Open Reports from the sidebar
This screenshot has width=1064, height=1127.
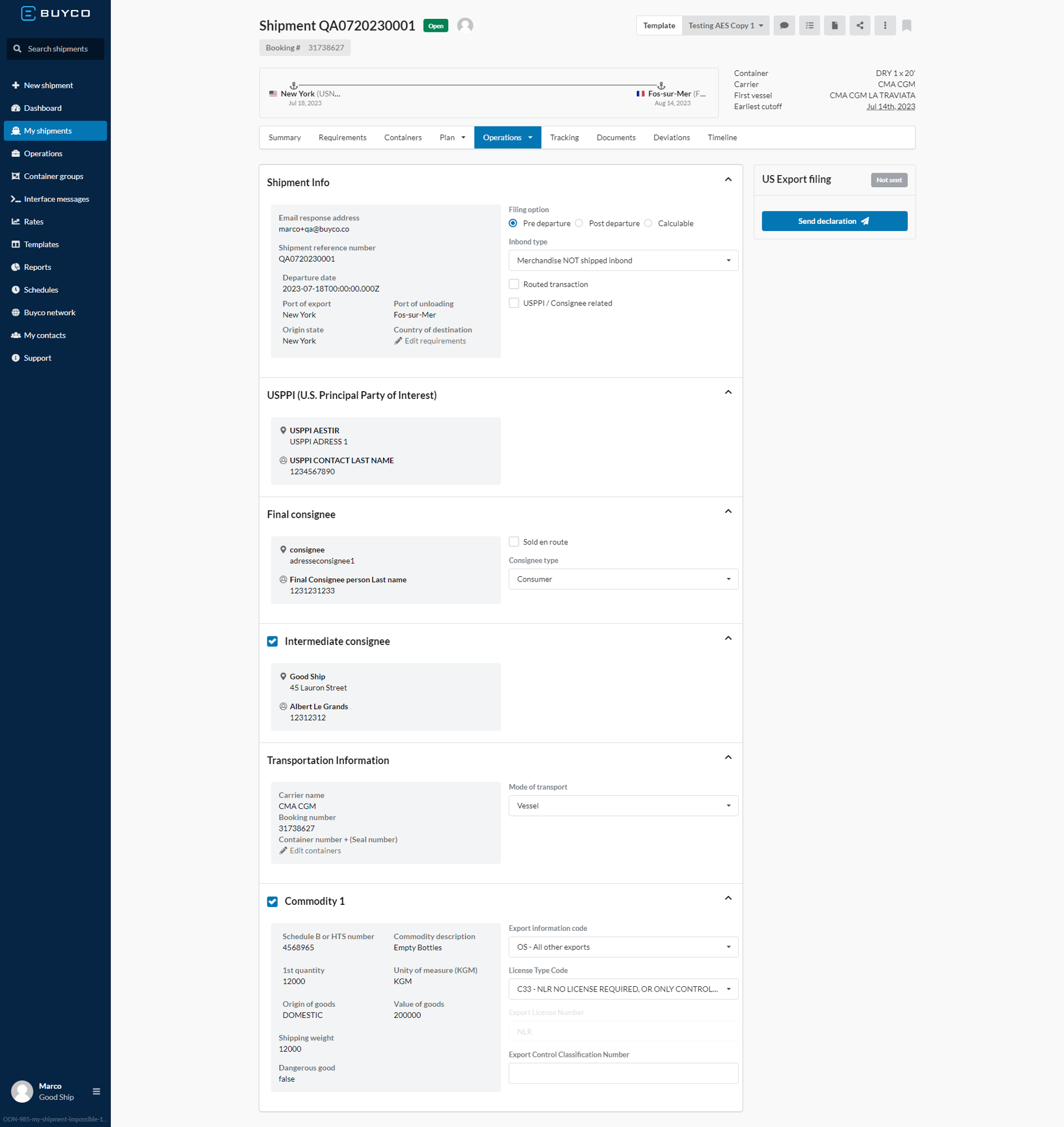point(37,266)
